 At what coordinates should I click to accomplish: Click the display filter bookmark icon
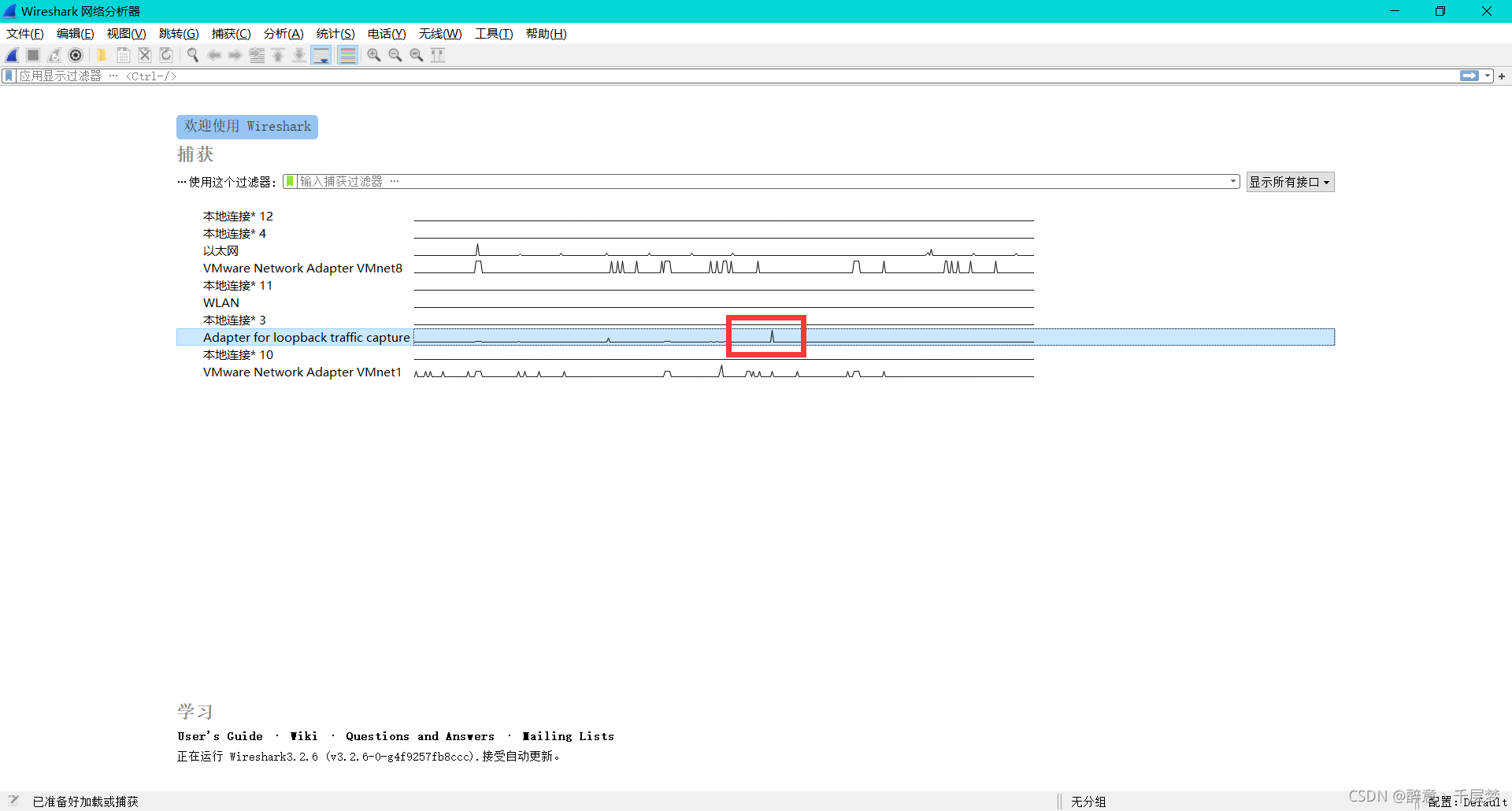pos(9,76)
